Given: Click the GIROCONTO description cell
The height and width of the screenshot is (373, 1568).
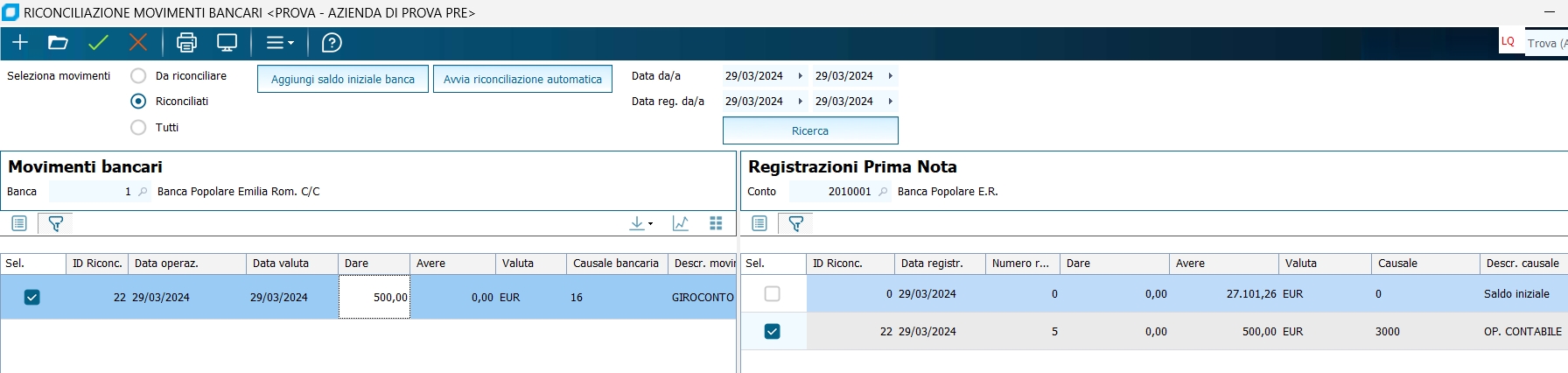Looking at the screenshot, I should click(703, 298).
